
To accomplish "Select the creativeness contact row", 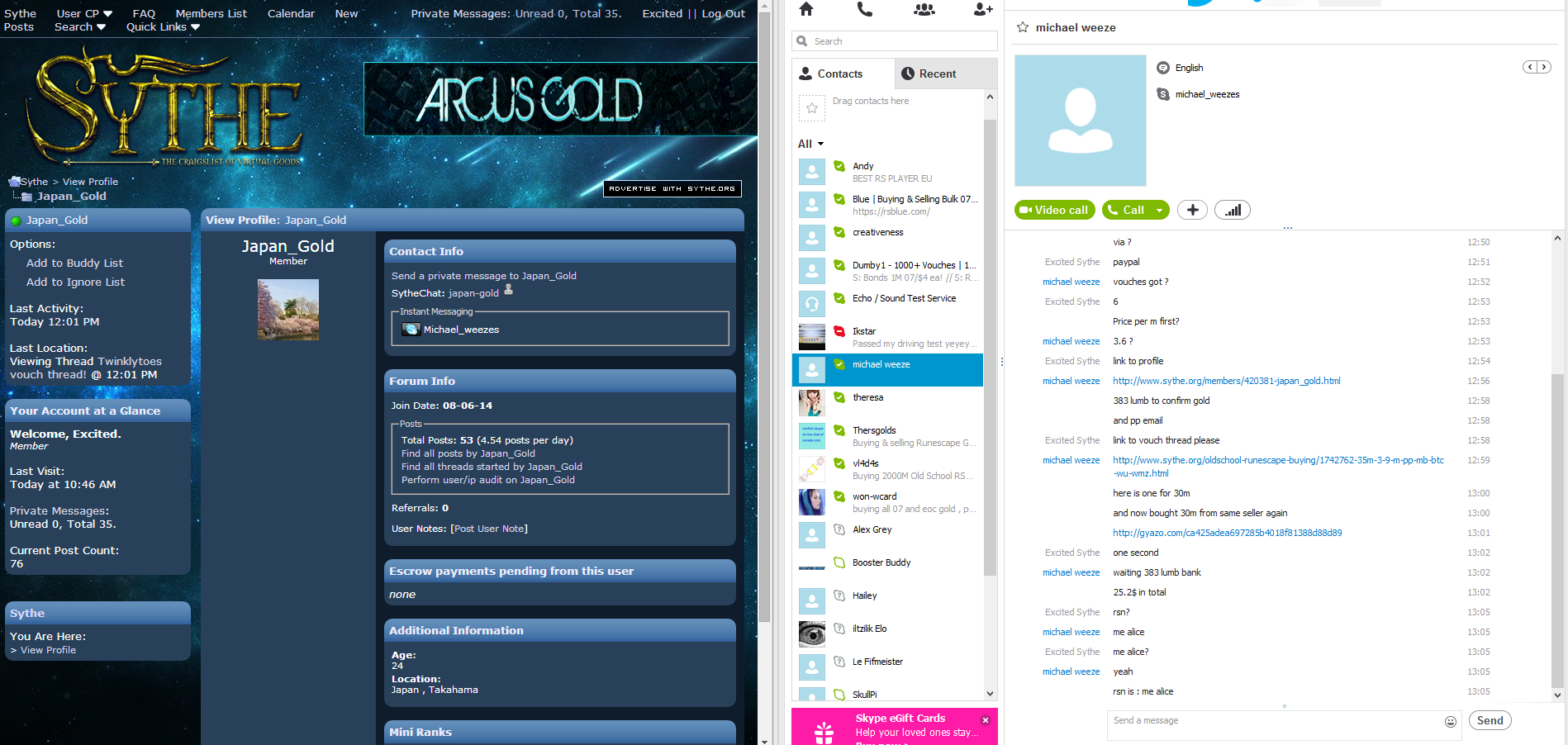I will 887,238.
